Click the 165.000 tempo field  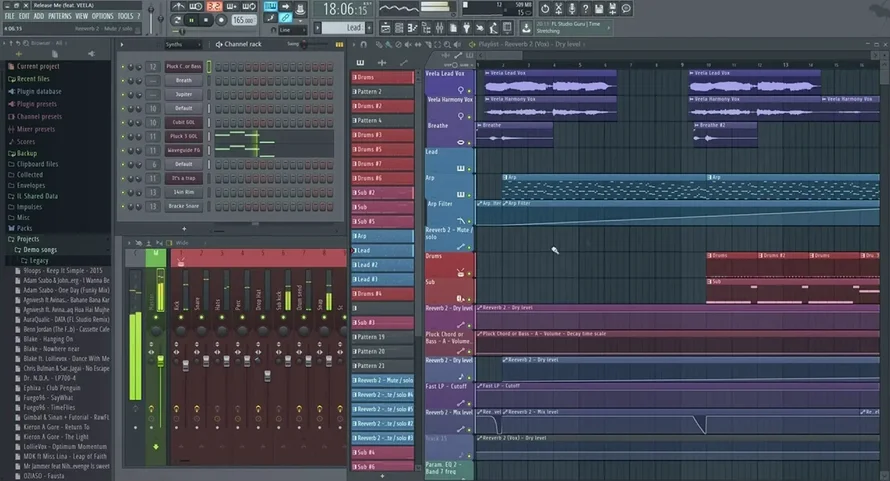(242, 19)
